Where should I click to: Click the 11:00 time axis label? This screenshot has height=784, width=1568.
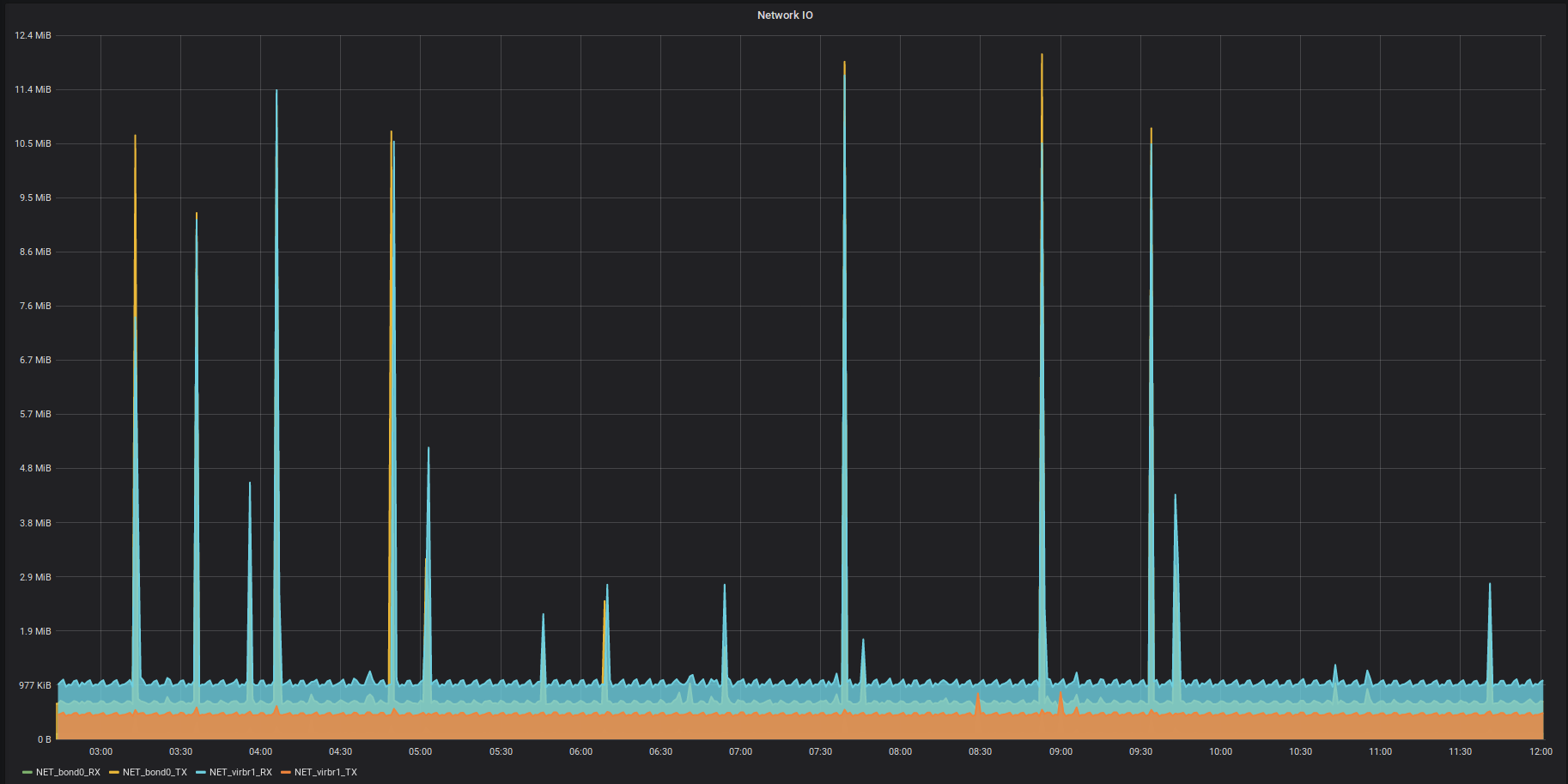coord(1380,751)
